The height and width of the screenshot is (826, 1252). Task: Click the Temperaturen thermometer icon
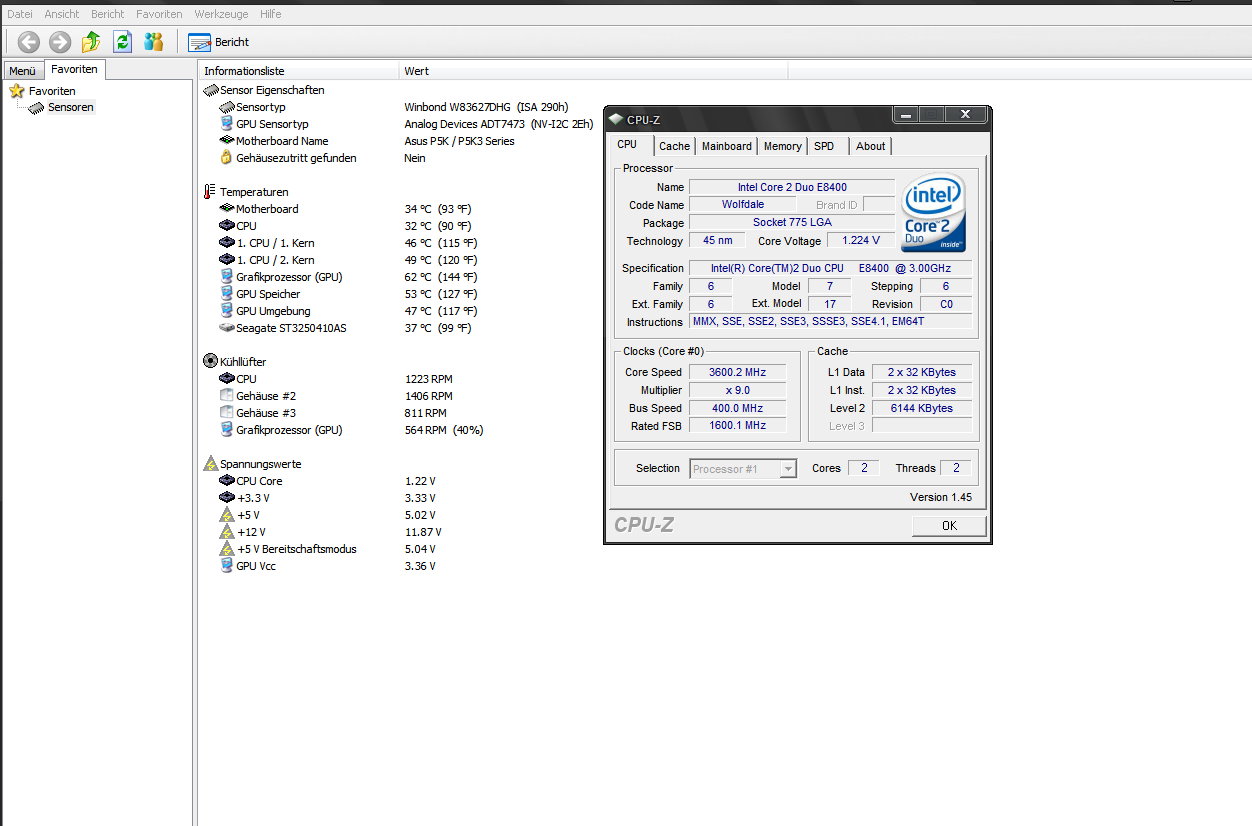[210, 192]
